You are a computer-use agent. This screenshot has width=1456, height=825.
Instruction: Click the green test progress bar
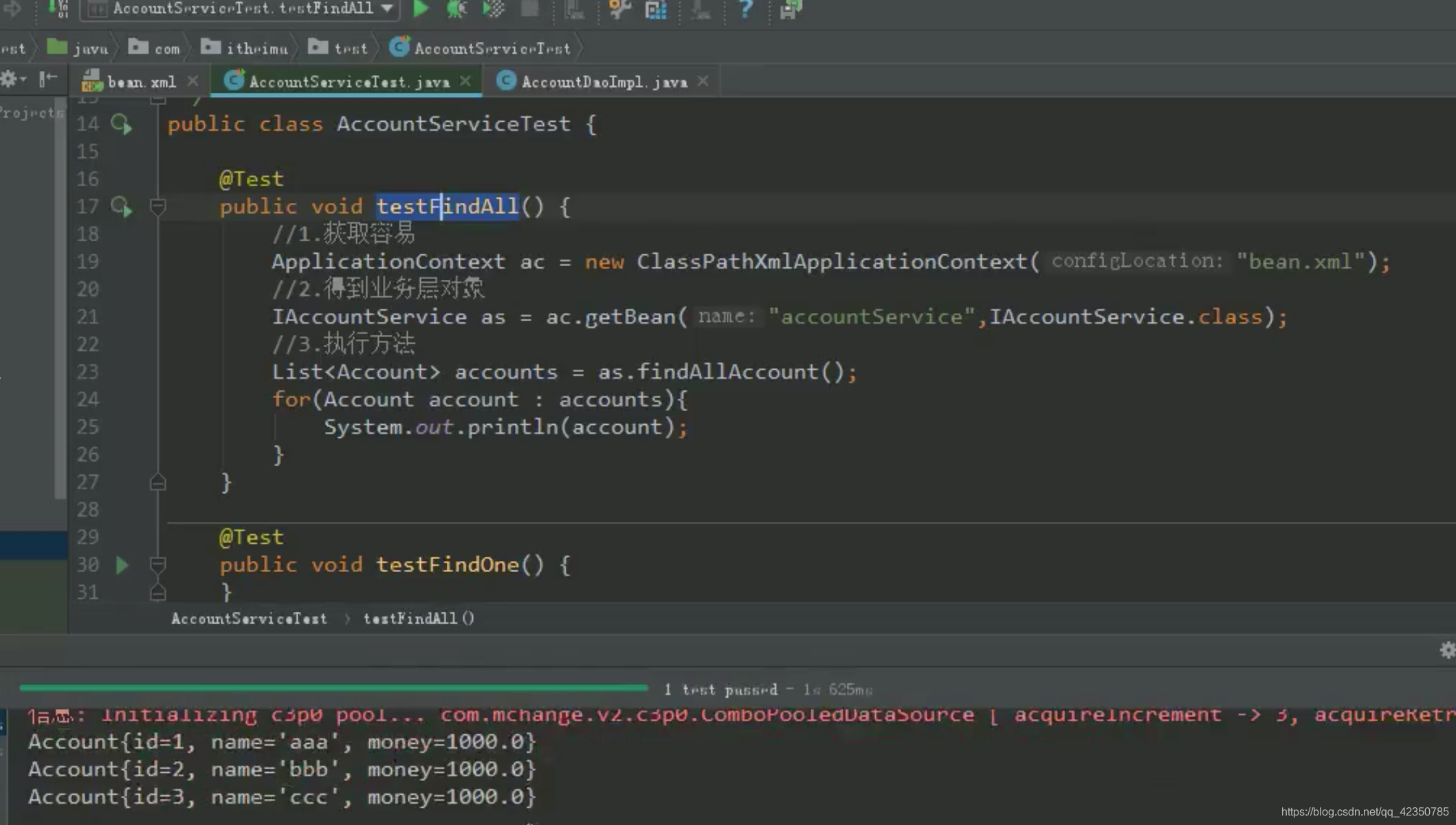333,687
